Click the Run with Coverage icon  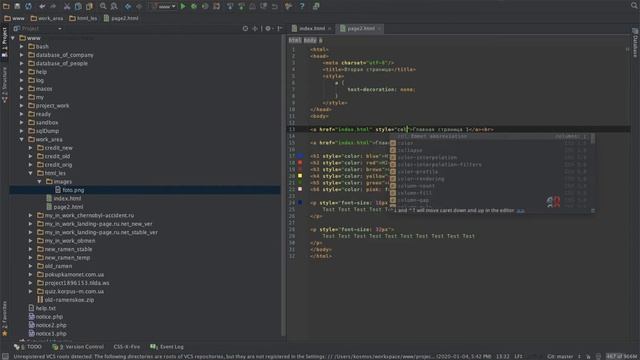[x=205, y=6]
